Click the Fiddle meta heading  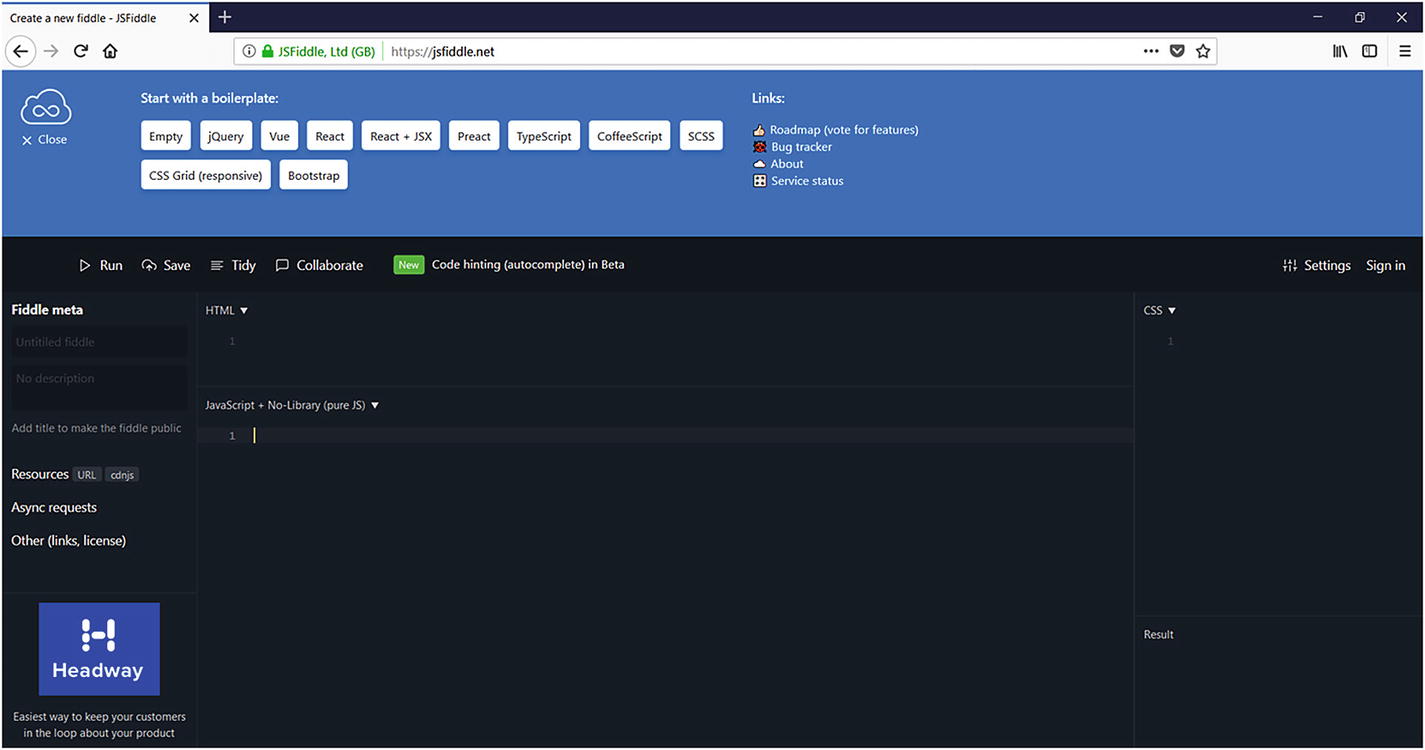point(47,310)
